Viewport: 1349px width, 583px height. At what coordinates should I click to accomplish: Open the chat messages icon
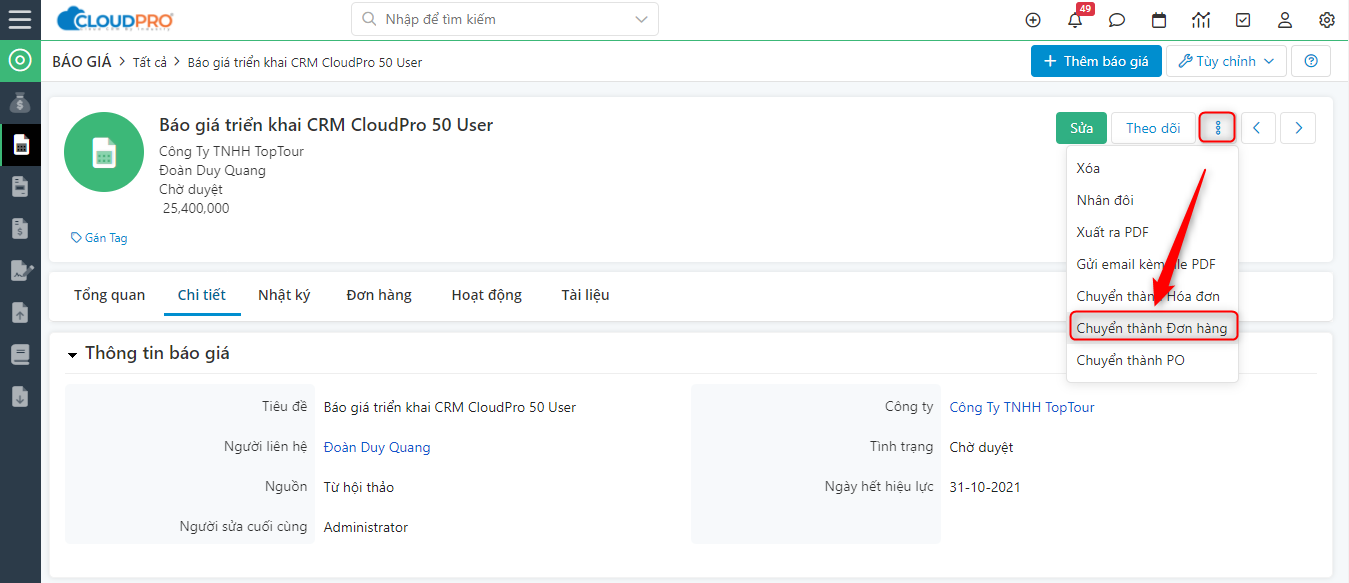tap(1117, 20)
